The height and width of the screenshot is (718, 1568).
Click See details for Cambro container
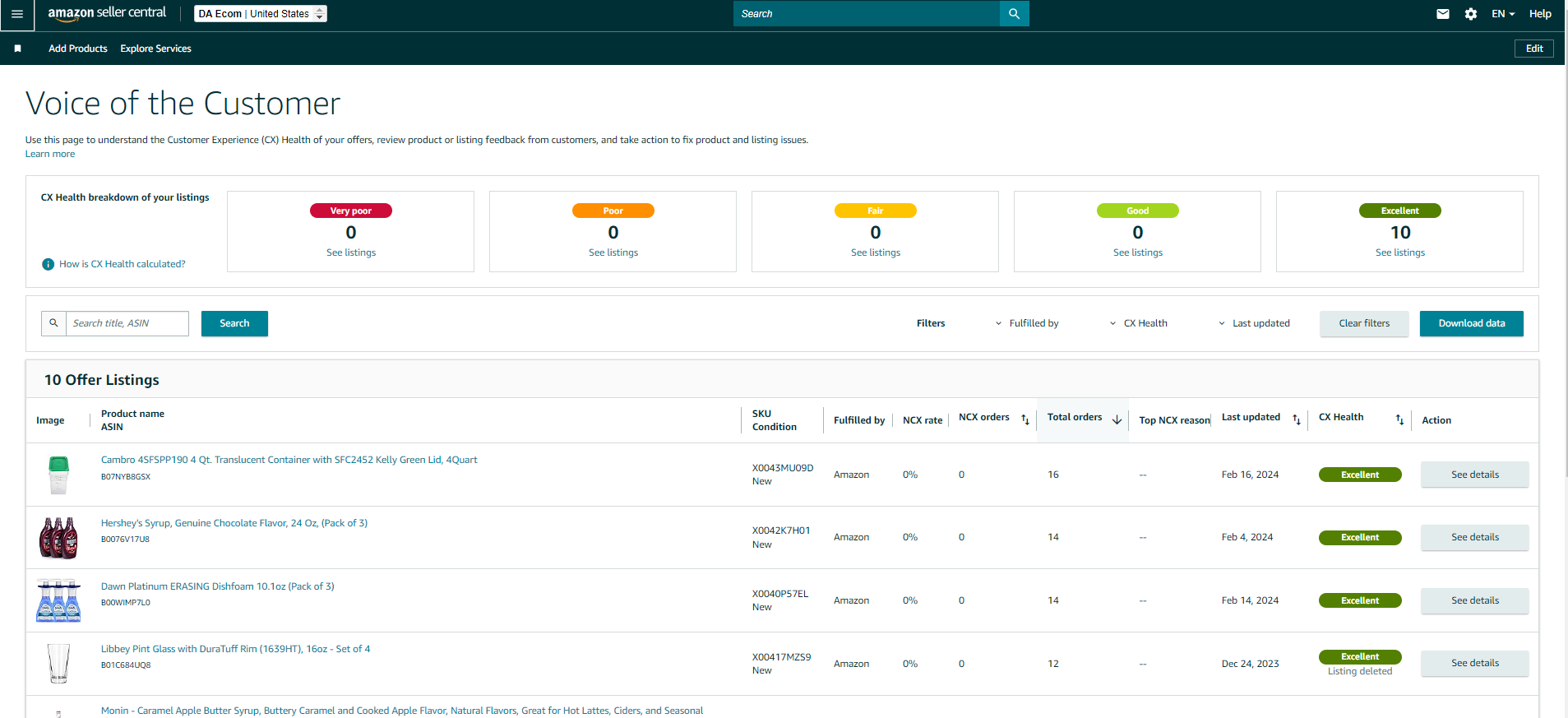(1475, 475)
